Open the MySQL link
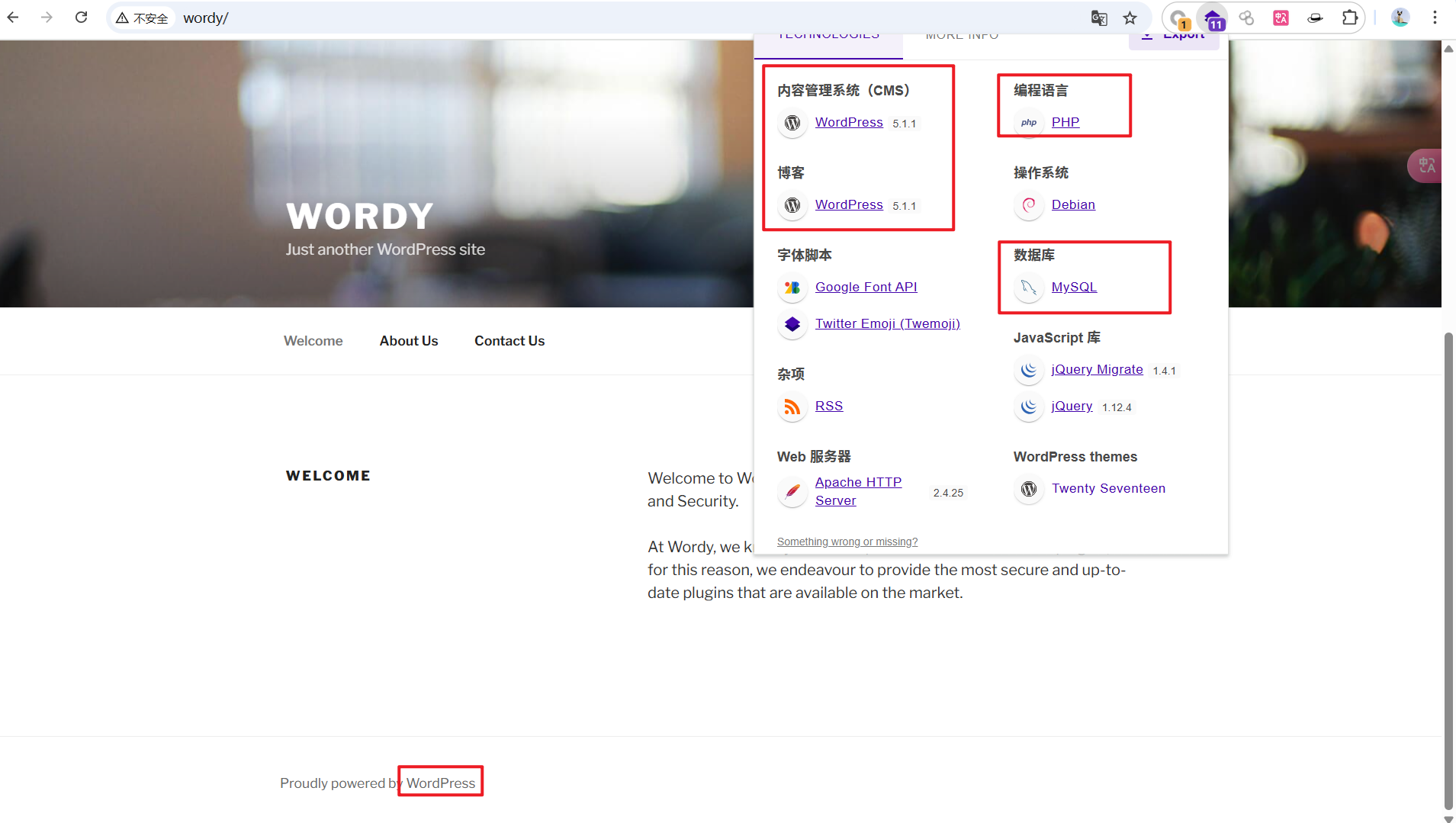Image resolution: width=1456 pixels, height=823 pixels. 1074,287
